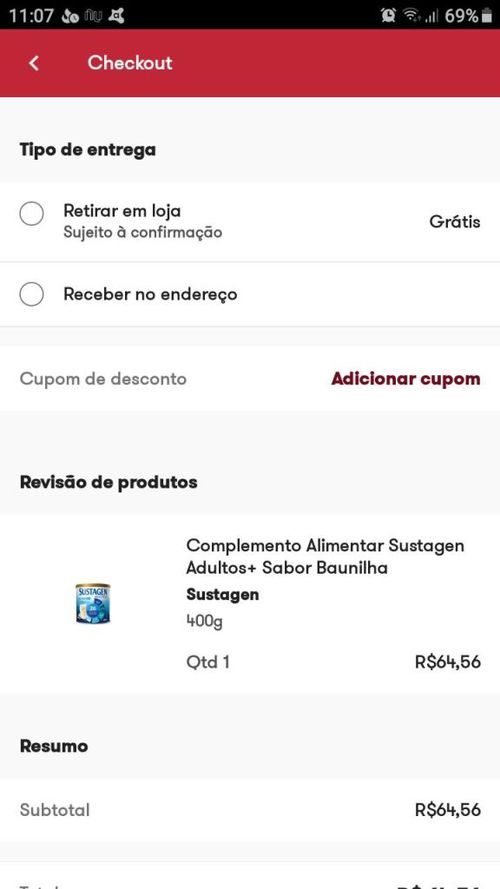The height and width of the screenshot is (889, 500).
Task: Tap the Qtd 1 quantity label
Action: pyautogui.click(x=207, y=662)
